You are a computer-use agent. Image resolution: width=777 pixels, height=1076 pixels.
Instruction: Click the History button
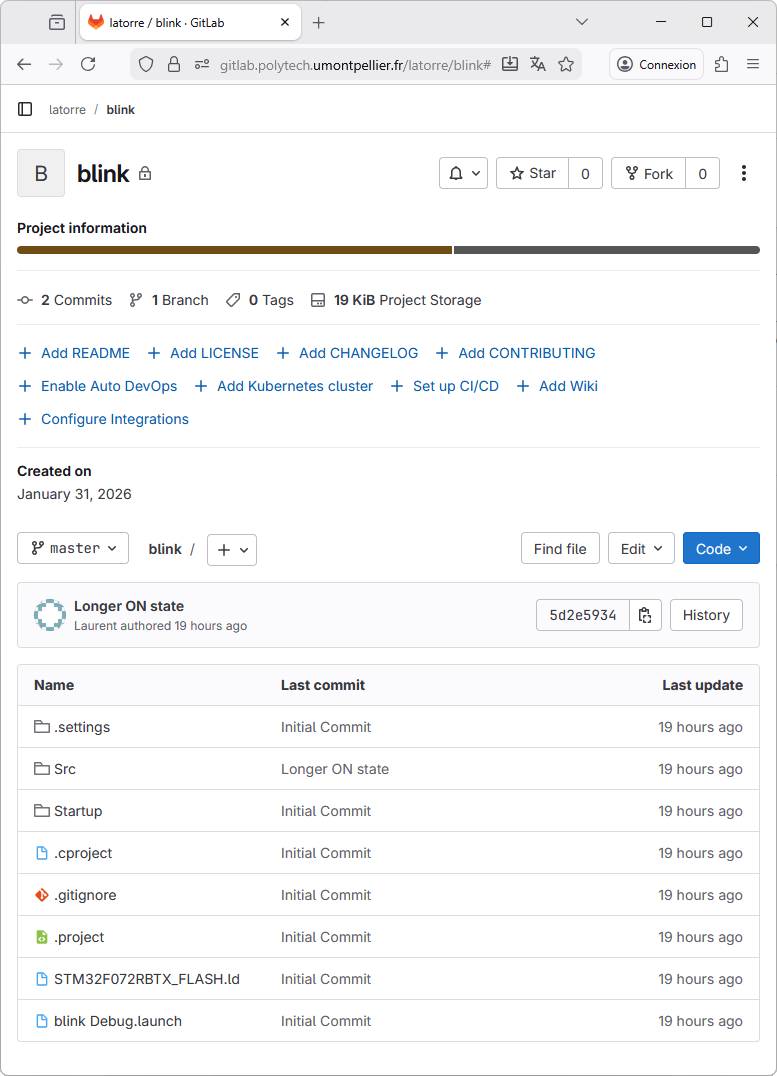[706, 615]
